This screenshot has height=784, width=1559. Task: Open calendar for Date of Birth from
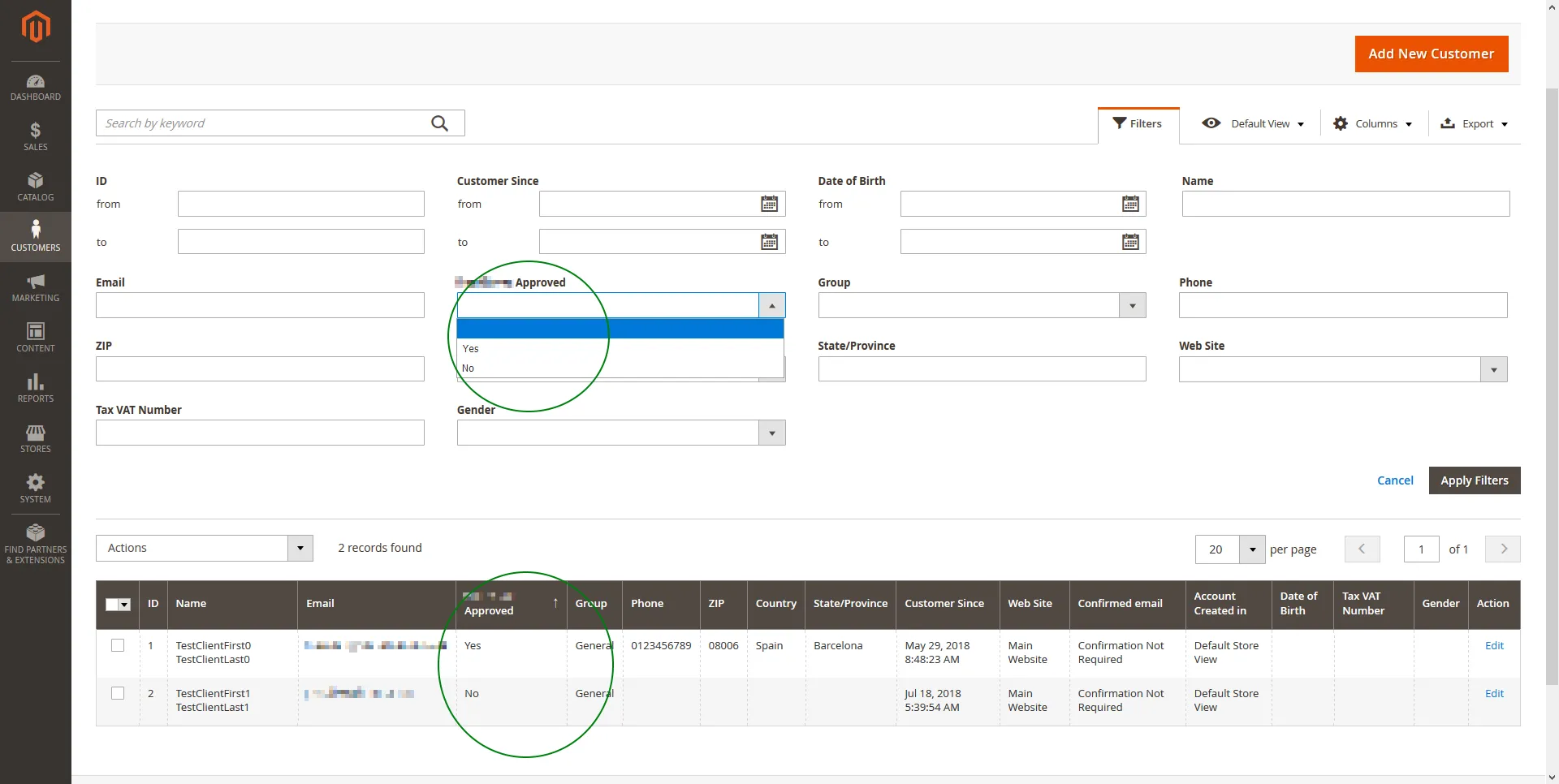click(x=1130, y=204)
